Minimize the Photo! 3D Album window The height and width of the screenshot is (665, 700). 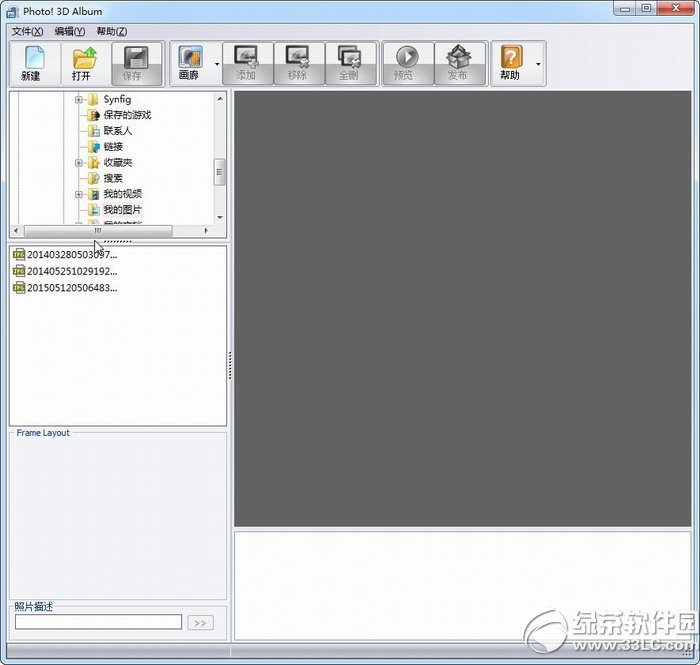[625, 8]
